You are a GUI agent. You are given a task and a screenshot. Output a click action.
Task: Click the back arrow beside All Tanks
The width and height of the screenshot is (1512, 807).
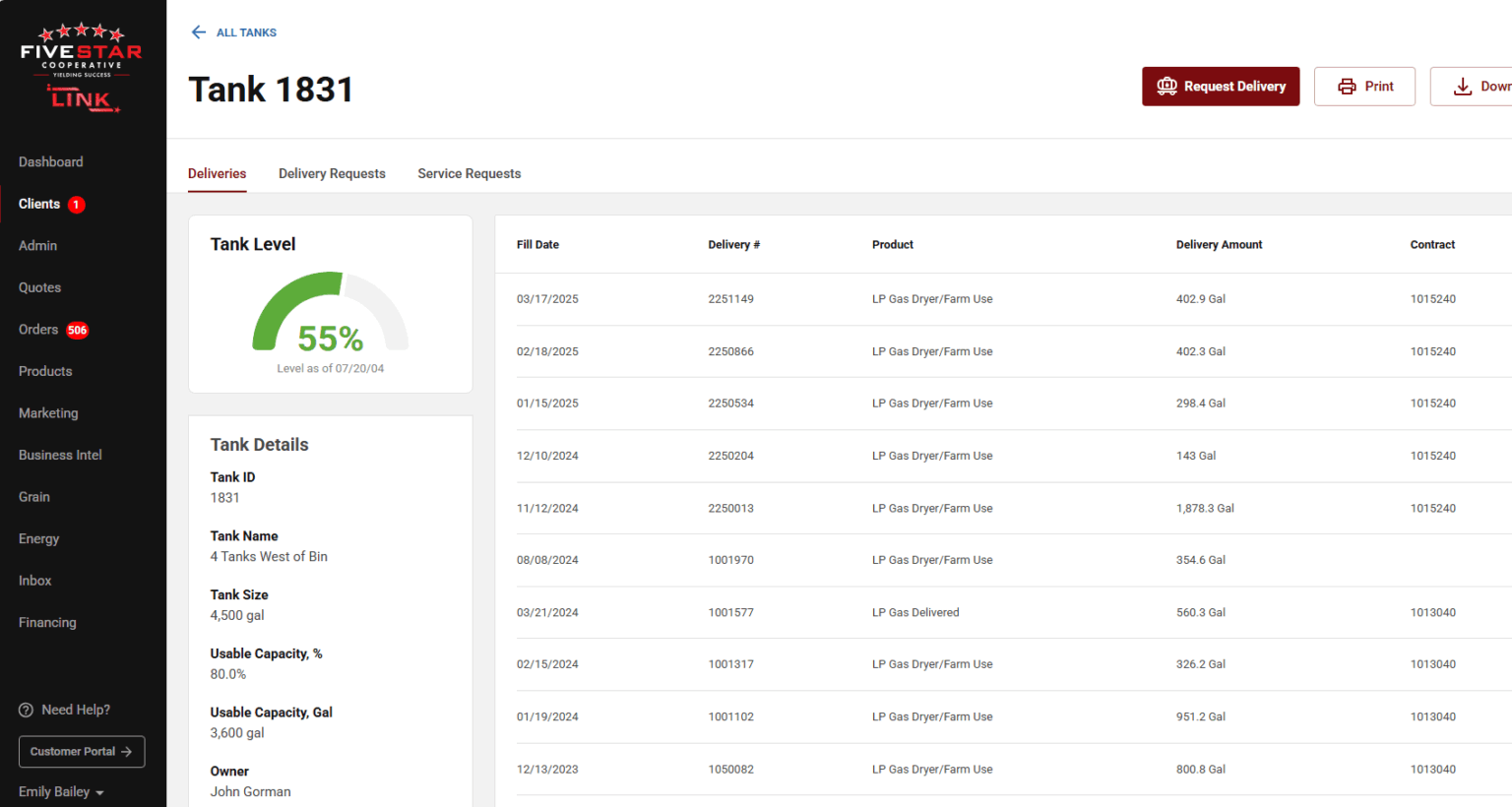tap(198, 32)
